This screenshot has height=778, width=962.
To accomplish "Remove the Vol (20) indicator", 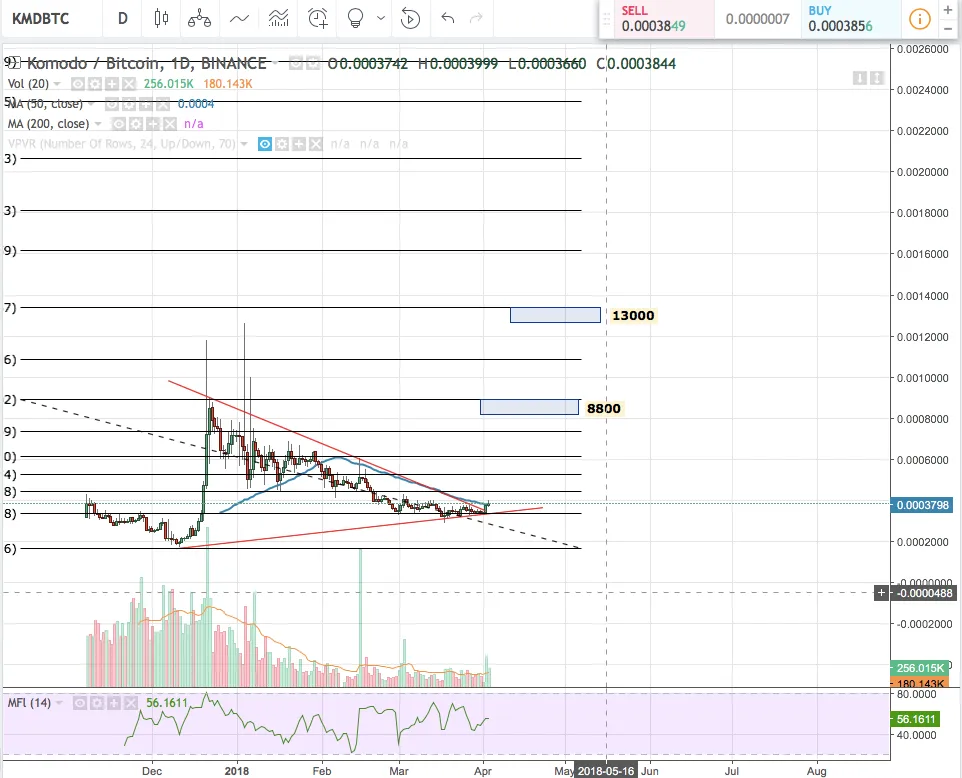I will pos(128,83).
